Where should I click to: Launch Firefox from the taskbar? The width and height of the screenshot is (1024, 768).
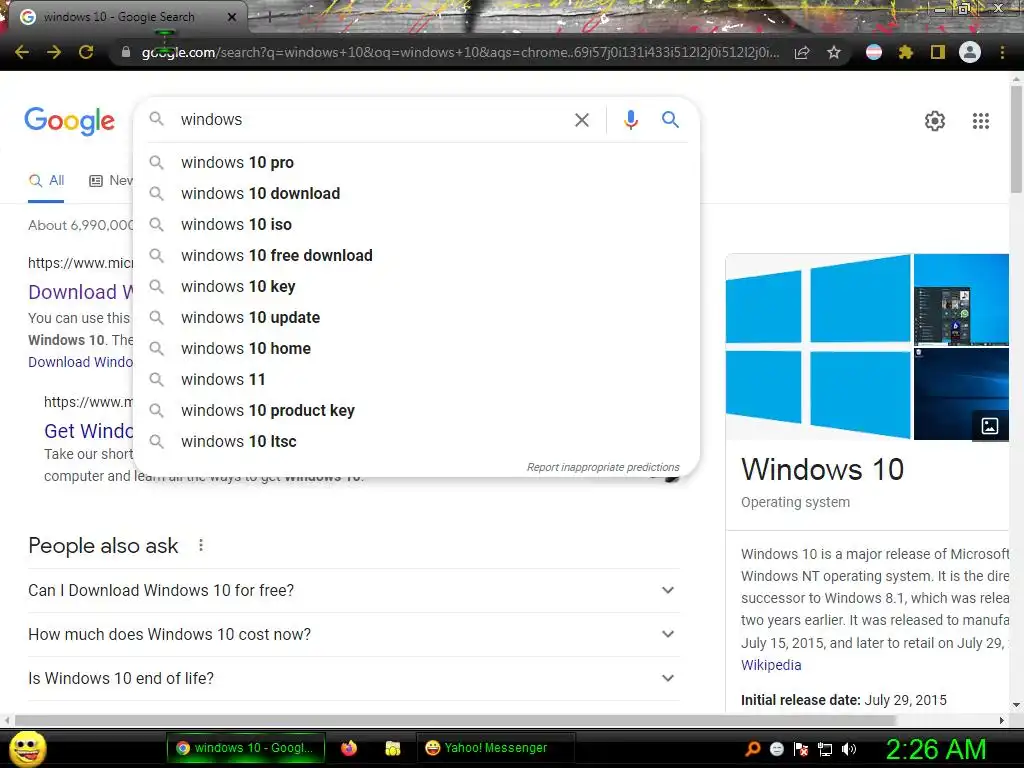pyautogui.click(x=349, y=748)
